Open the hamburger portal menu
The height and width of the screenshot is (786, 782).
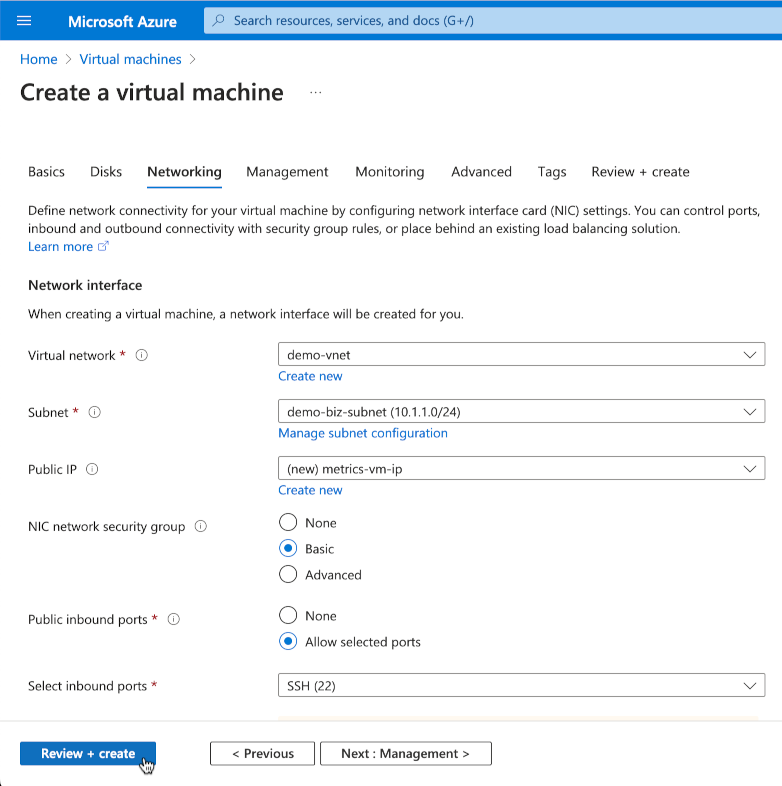tap(25, 21)
